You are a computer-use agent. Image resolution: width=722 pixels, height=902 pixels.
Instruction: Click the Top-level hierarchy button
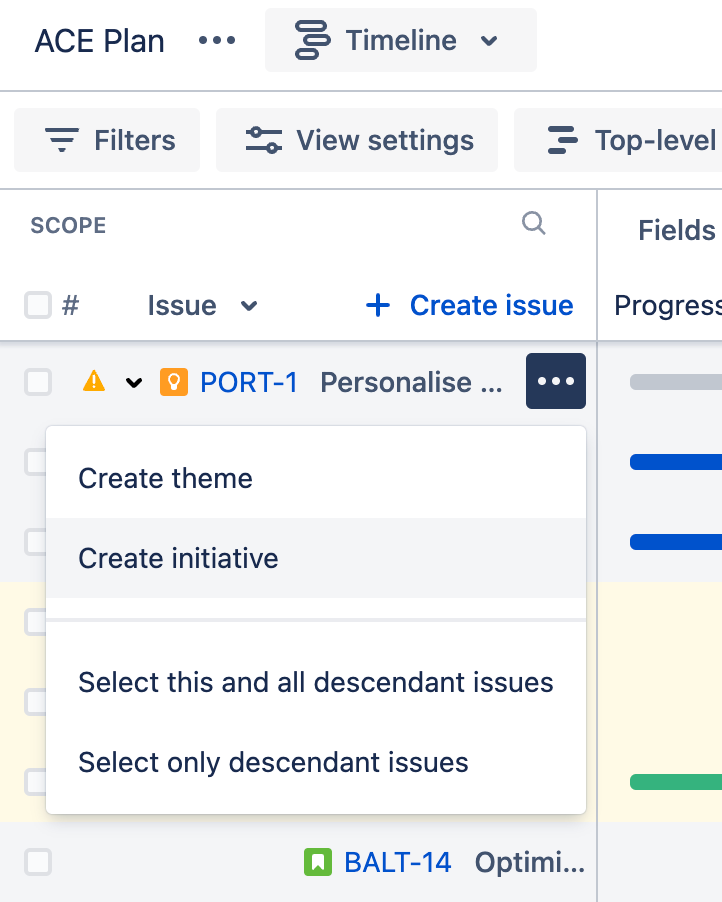pos(618,140)
